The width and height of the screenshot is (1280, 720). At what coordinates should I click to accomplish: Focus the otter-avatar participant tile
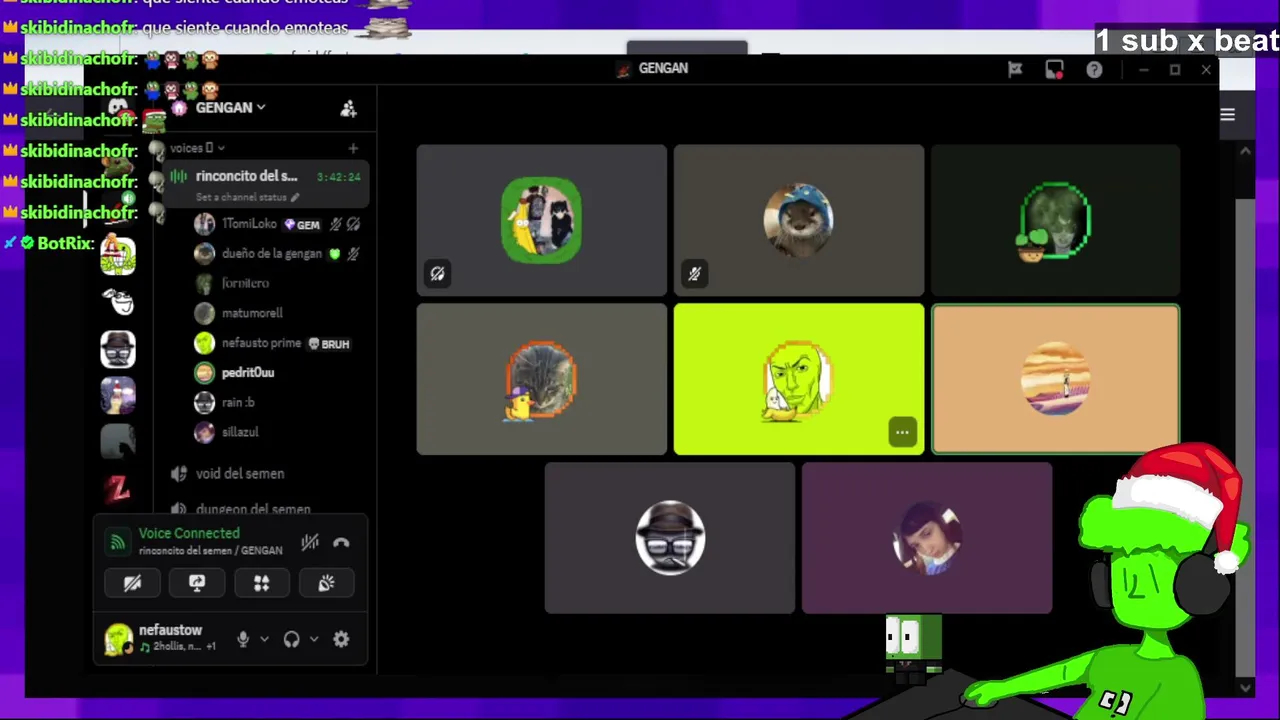click(x=799, y=220)
